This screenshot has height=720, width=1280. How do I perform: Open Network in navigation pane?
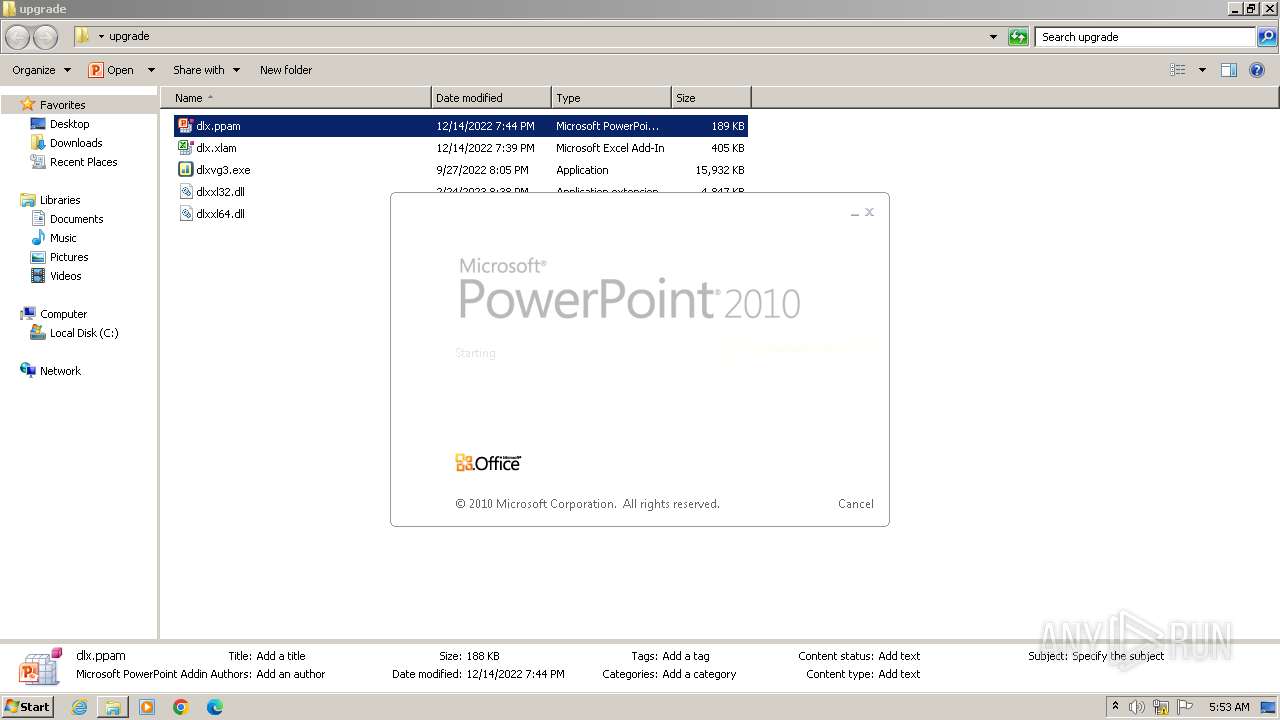60,371
